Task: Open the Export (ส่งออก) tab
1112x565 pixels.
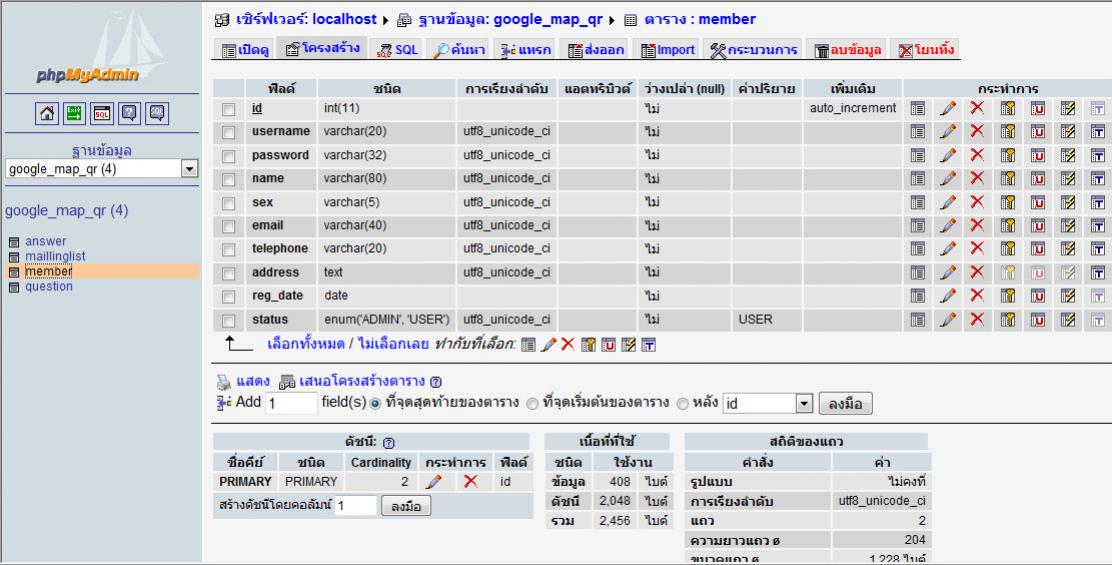Action: tap(595, 50)
